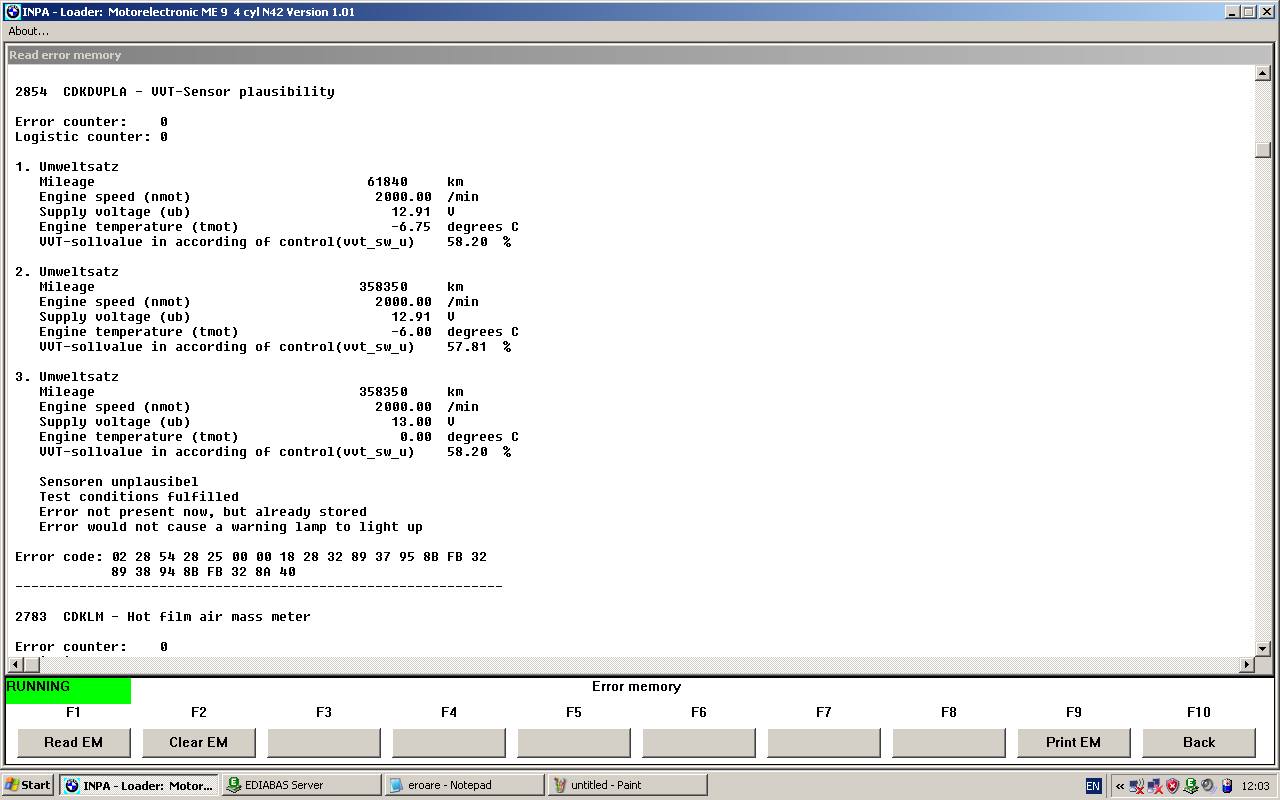Click the EN language indicator
Viewport: 1280px width, 800px height.
(1093, 786)
